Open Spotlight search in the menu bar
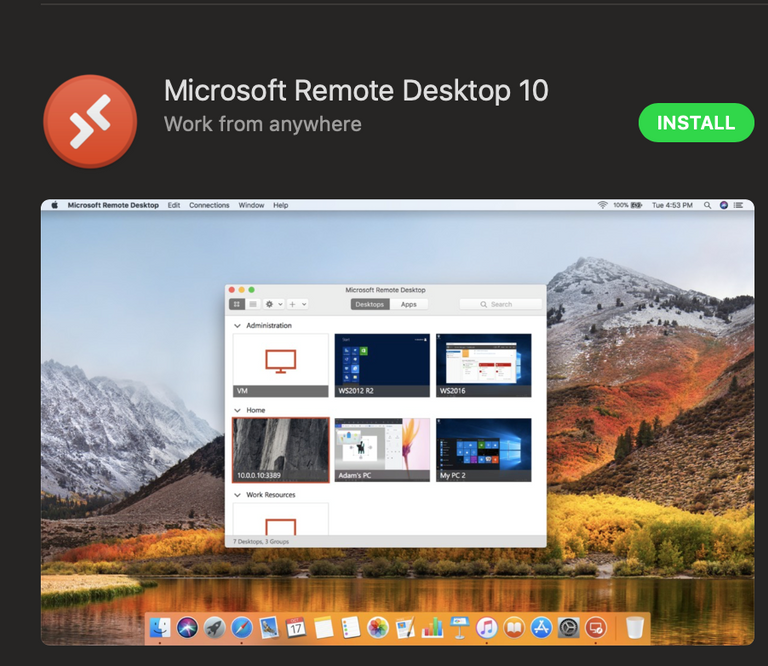Screen dimensions: 768x666 707,205
